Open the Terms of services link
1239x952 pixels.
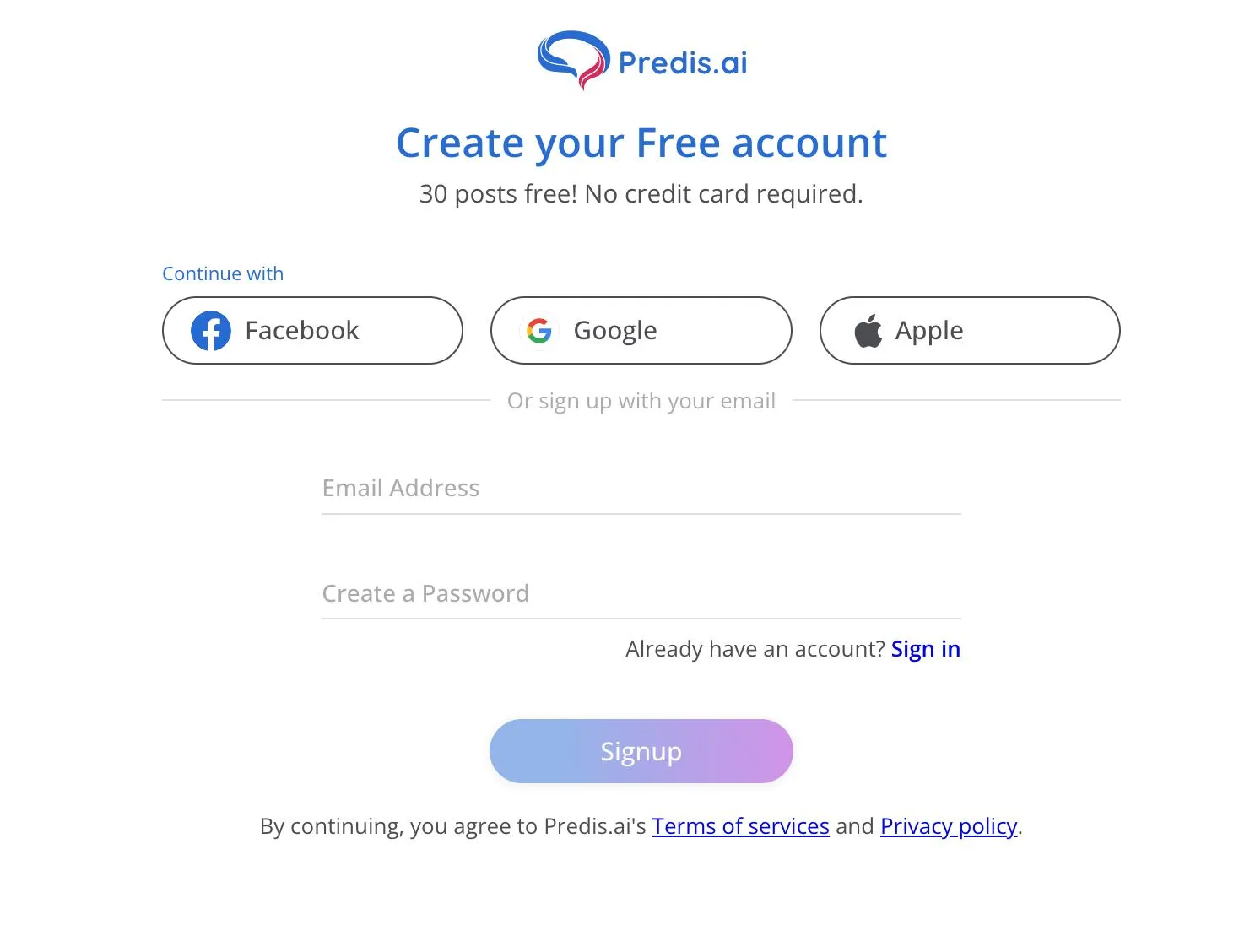(741, 826)
